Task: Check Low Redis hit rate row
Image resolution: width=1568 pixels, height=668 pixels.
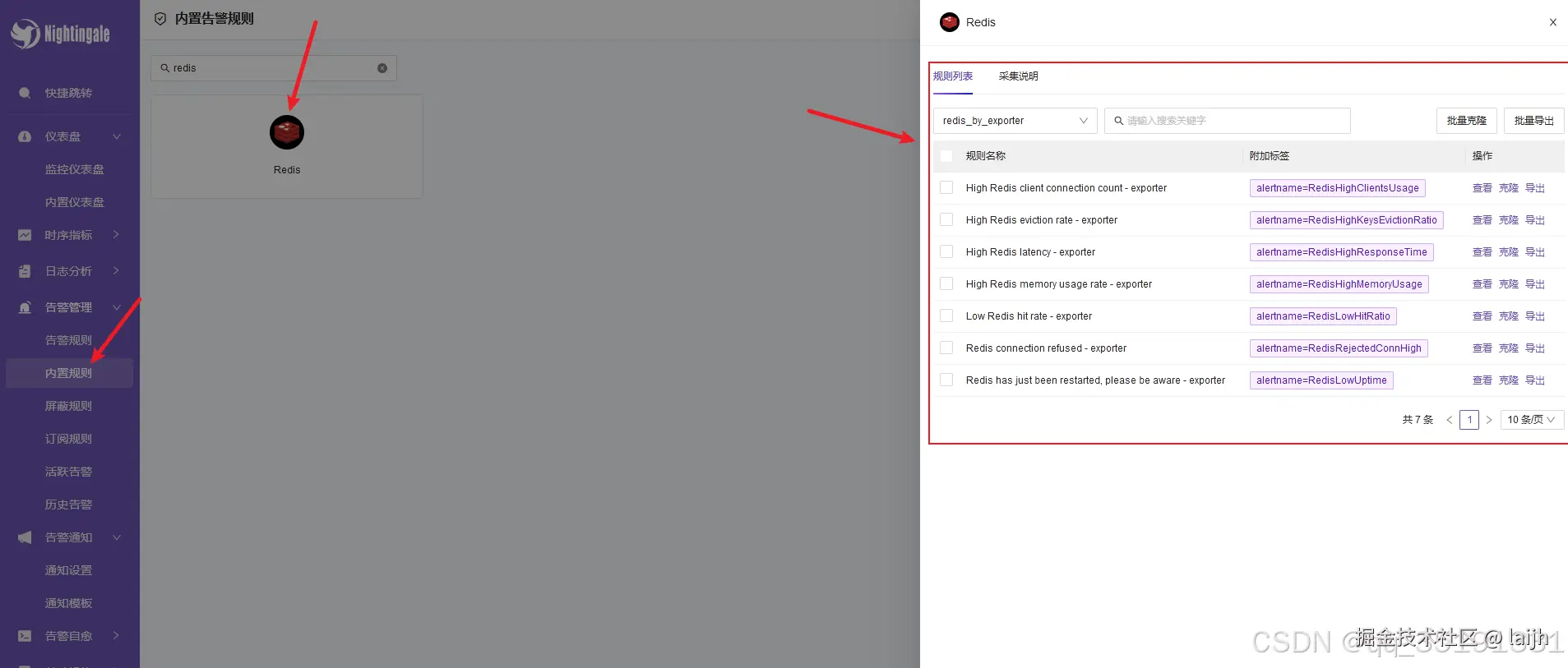Action: click(x=946, y=316)
